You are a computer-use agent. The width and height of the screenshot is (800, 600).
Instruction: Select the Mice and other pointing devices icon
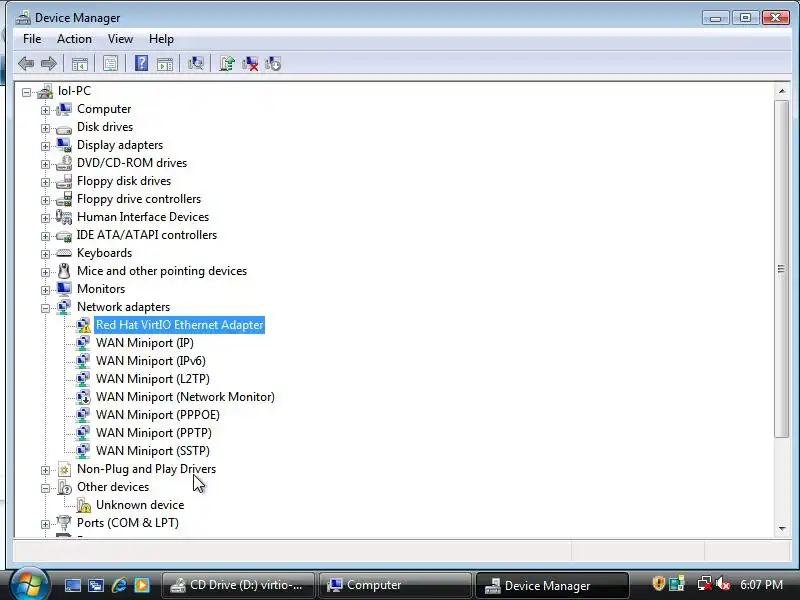(64, 271)
